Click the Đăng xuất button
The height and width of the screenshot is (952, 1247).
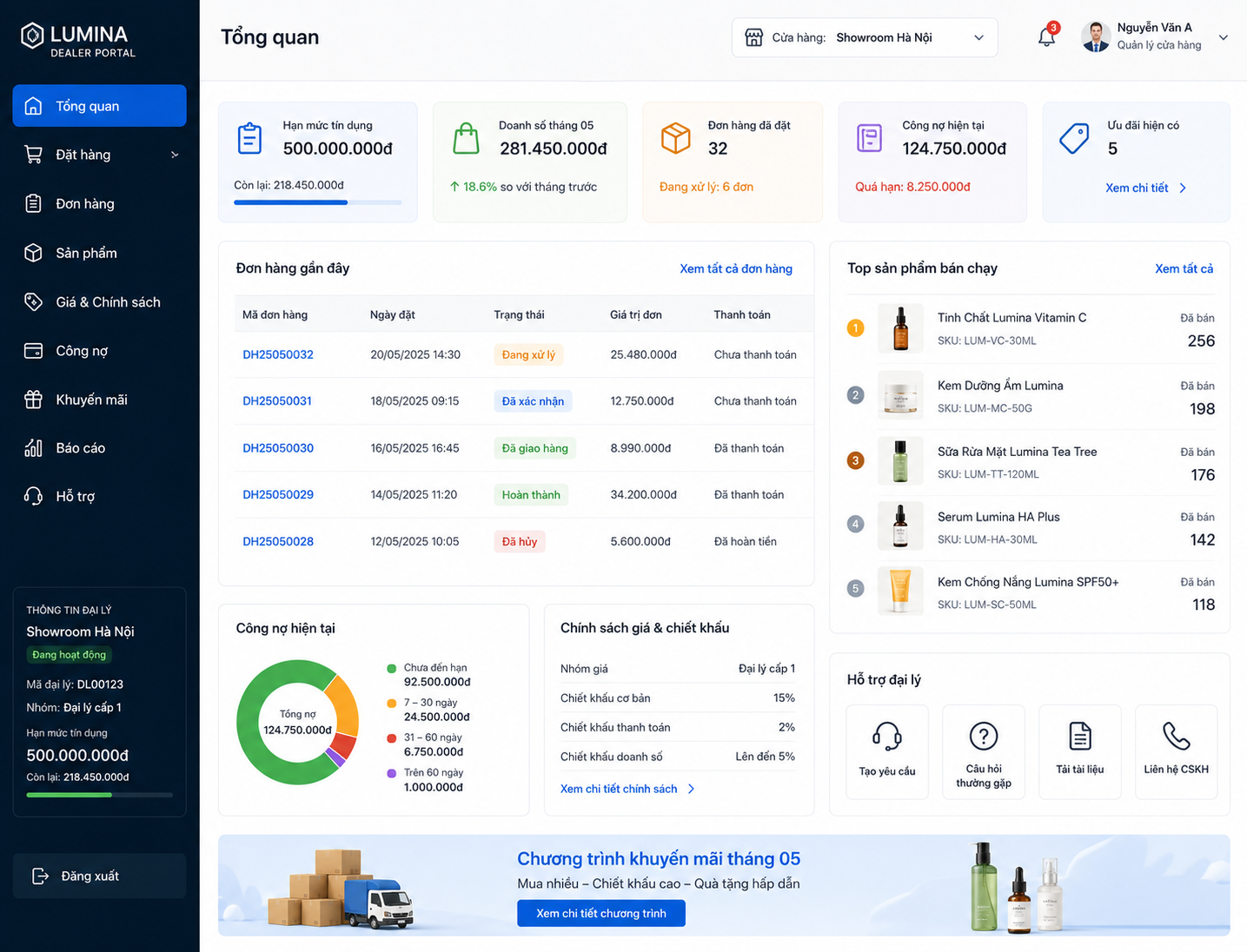pyautogui.click(x=99, y=876)
